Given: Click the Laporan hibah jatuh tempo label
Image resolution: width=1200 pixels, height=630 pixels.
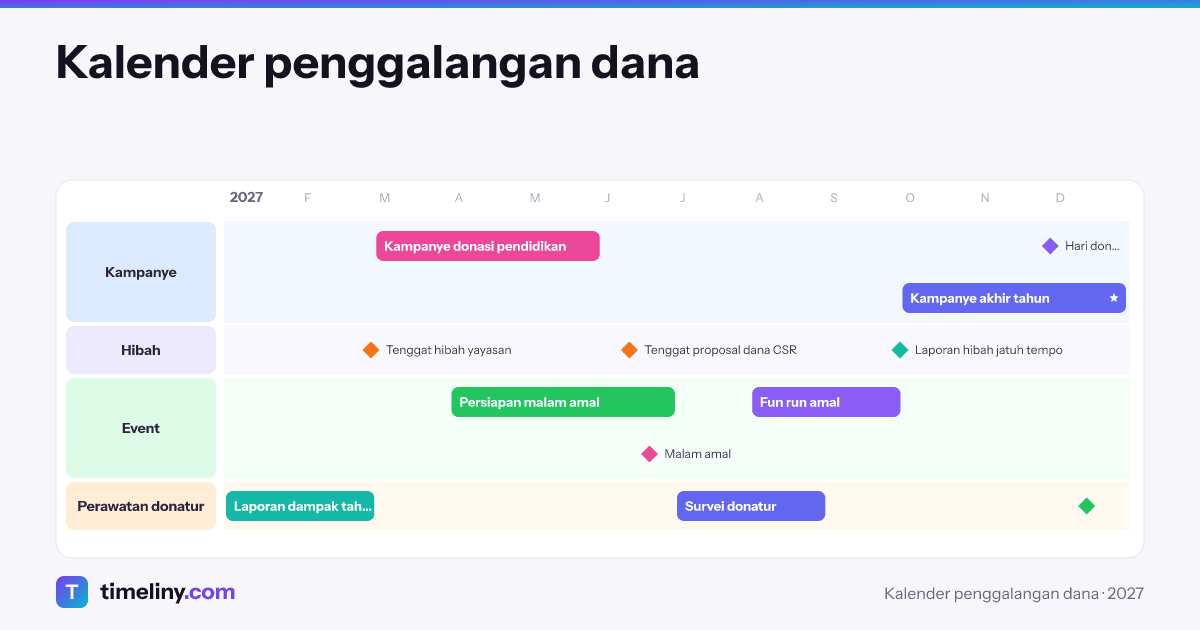Looking at the screenshot, I should (988, 350).
